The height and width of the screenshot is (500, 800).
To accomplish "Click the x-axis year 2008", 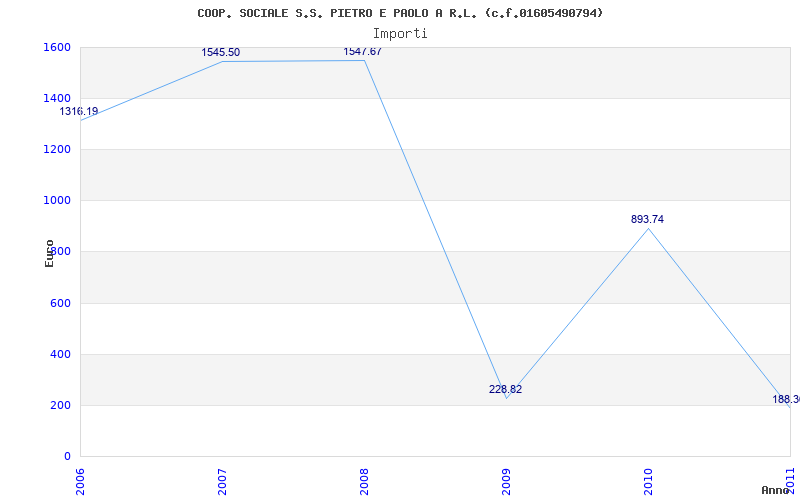I will 364,483.
